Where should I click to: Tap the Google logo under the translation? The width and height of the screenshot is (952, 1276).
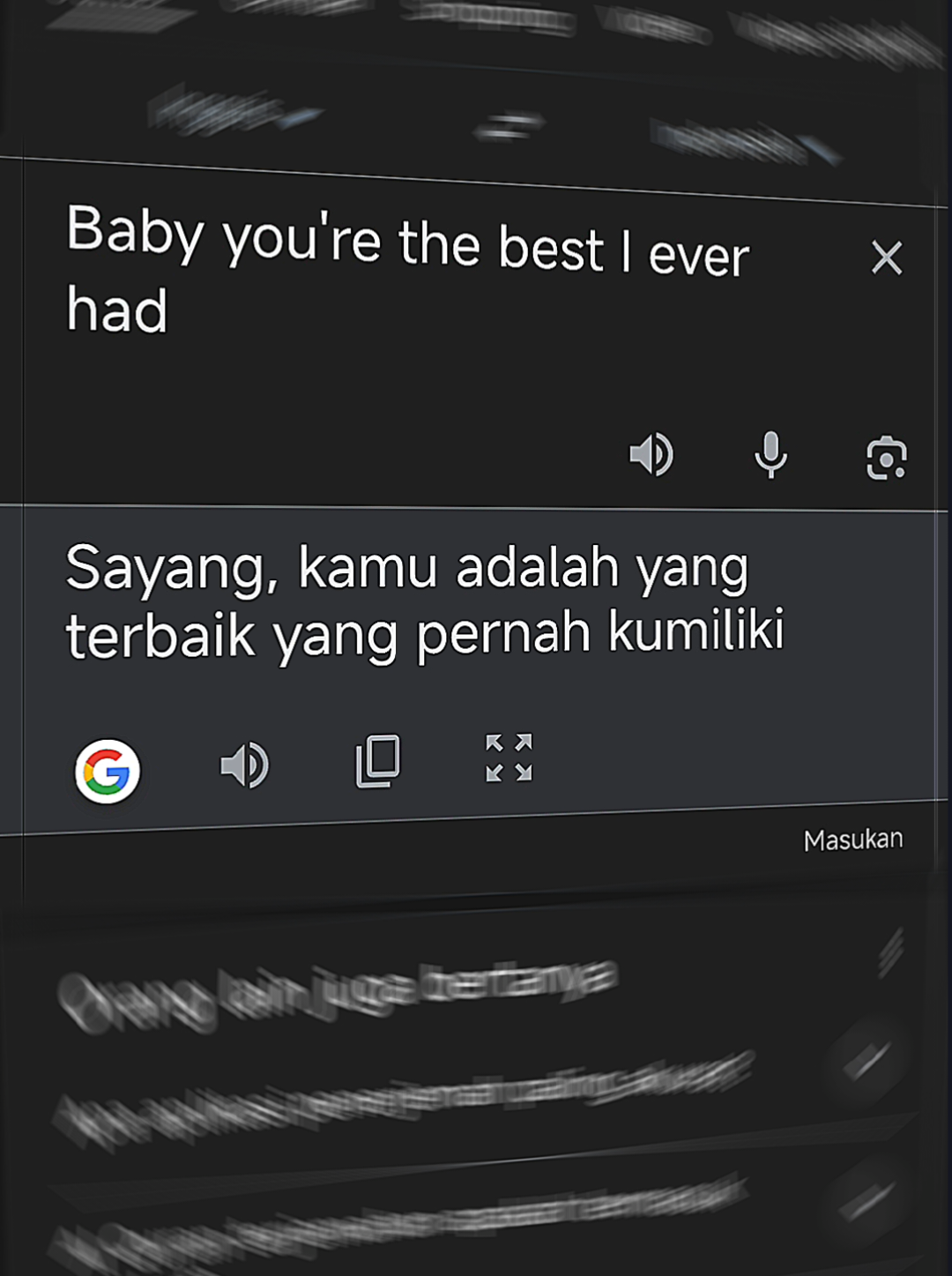(107, 772)
